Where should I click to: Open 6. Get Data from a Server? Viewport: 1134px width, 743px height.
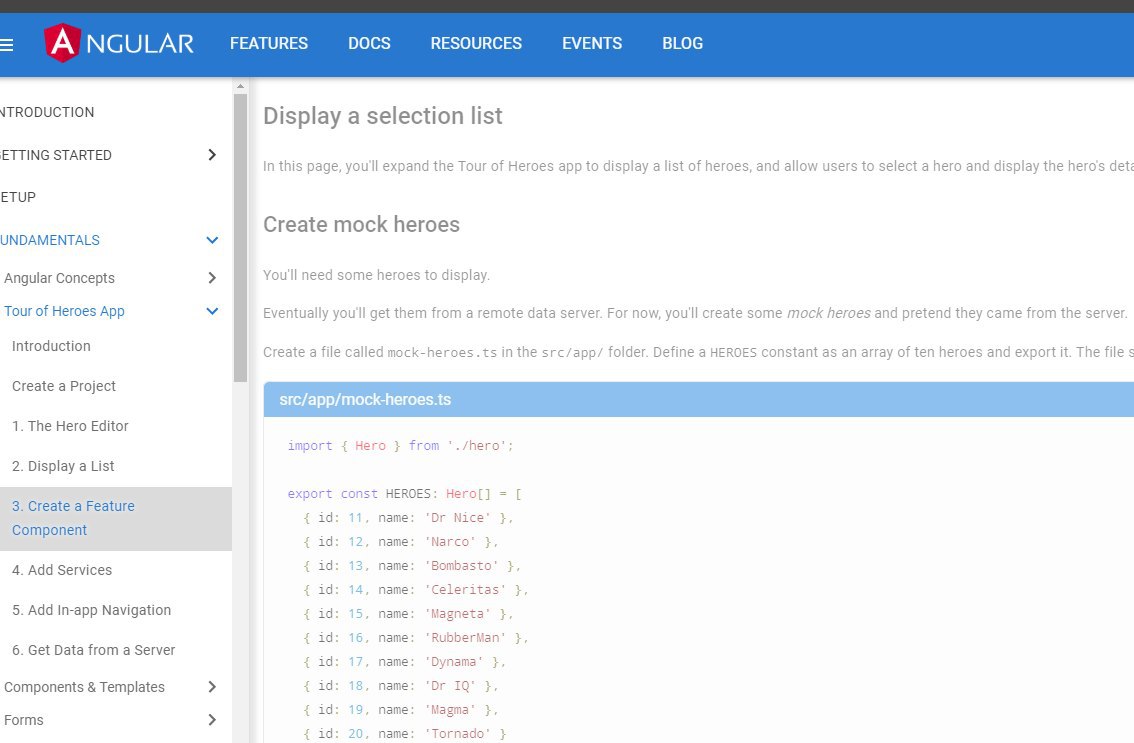coord(93,650)
